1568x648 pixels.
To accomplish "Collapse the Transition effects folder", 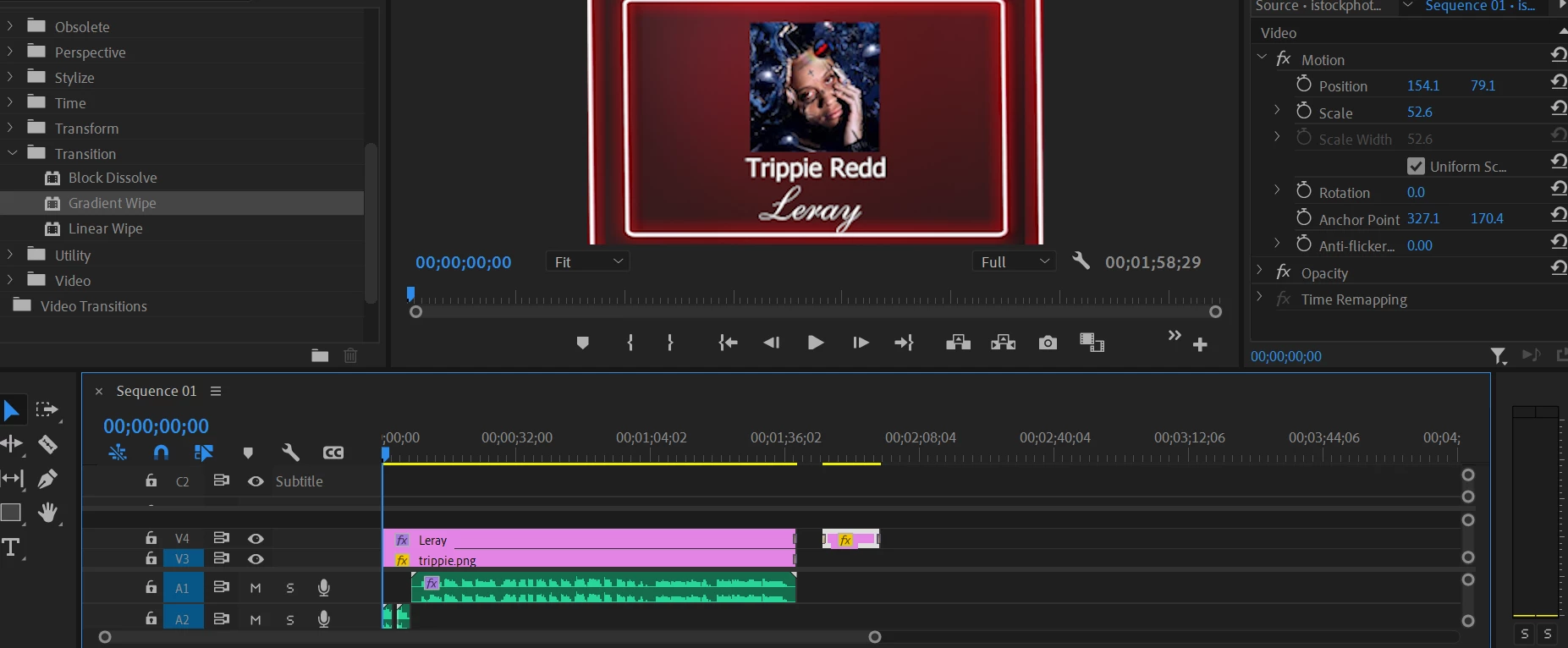I will (x=12, y=153).
